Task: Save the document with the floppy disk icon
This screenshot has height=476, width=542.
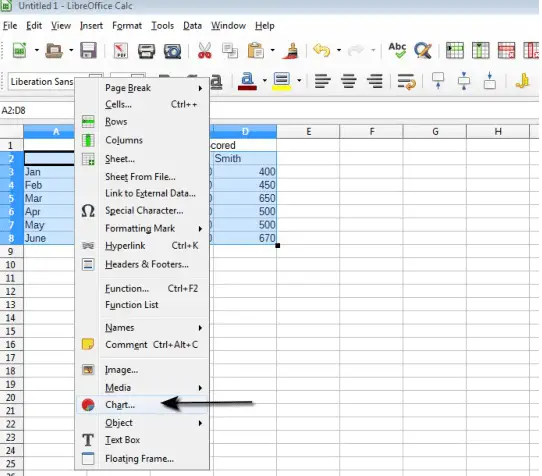Action: [x=88, y=50]
